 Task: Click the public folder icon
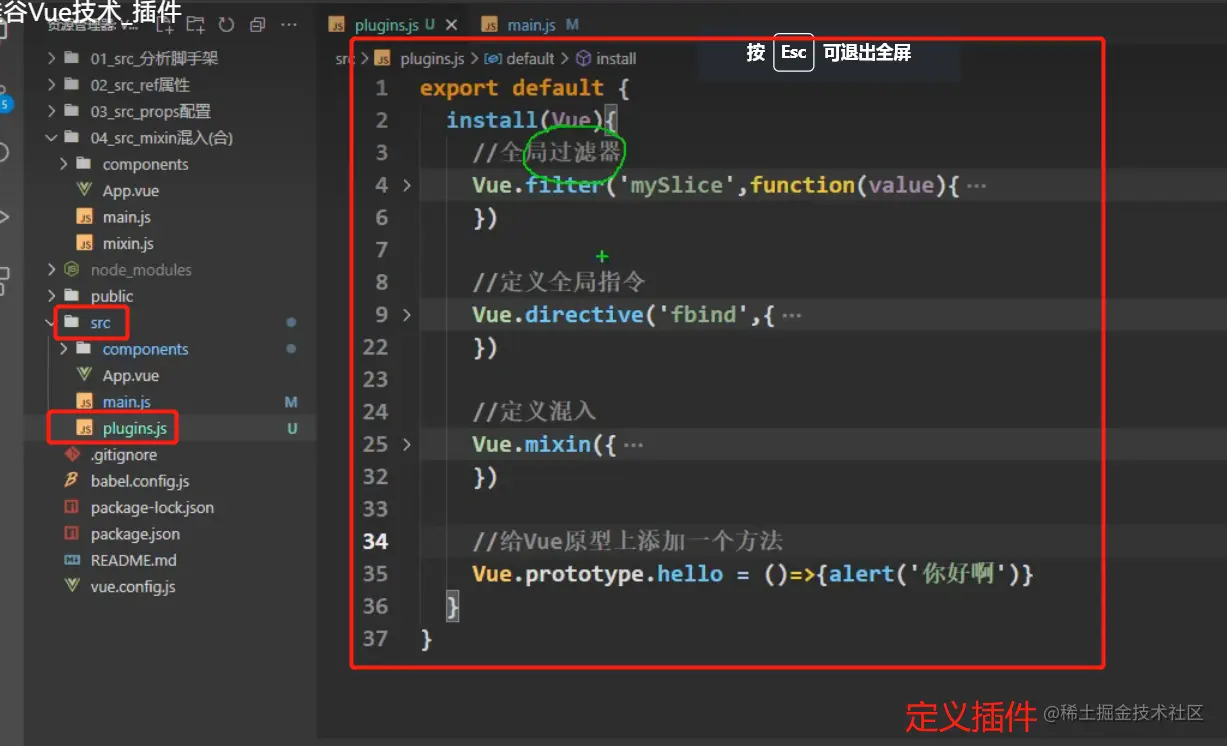(71, 296)
